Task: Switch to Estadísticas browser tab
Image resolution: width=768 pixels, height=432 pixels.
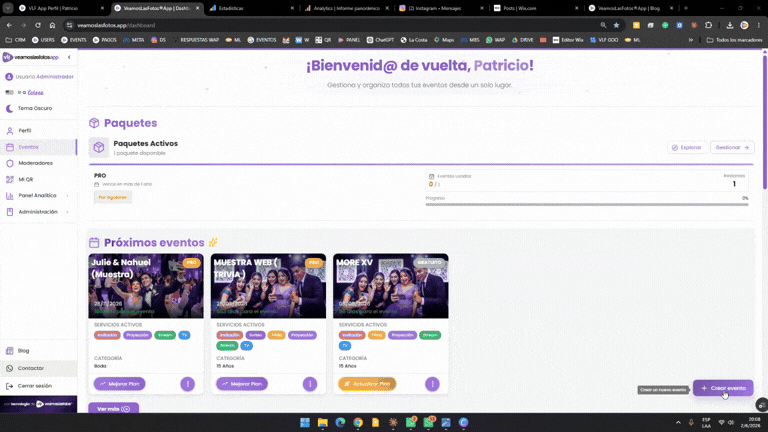Action: (x=252, y=8)
